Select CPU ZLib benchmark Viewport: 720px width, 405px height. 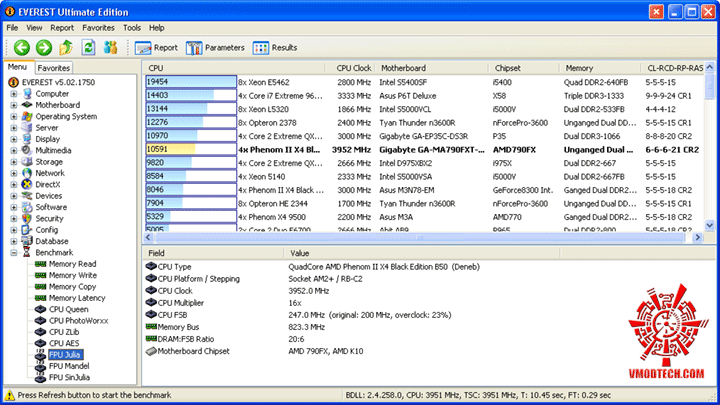[64, 332]
